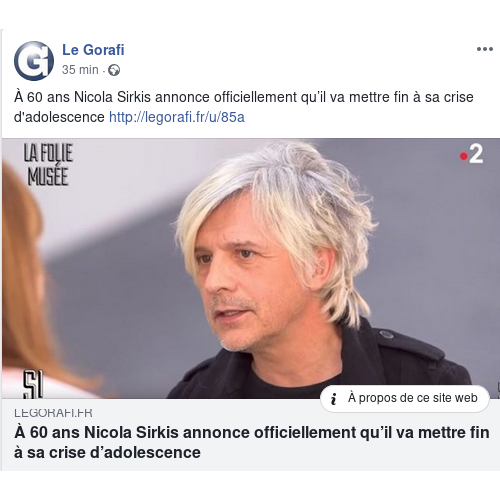This screenshot has height=500, width=500.
Task: Click the info icon beside À propos
Action: point(334,398)
